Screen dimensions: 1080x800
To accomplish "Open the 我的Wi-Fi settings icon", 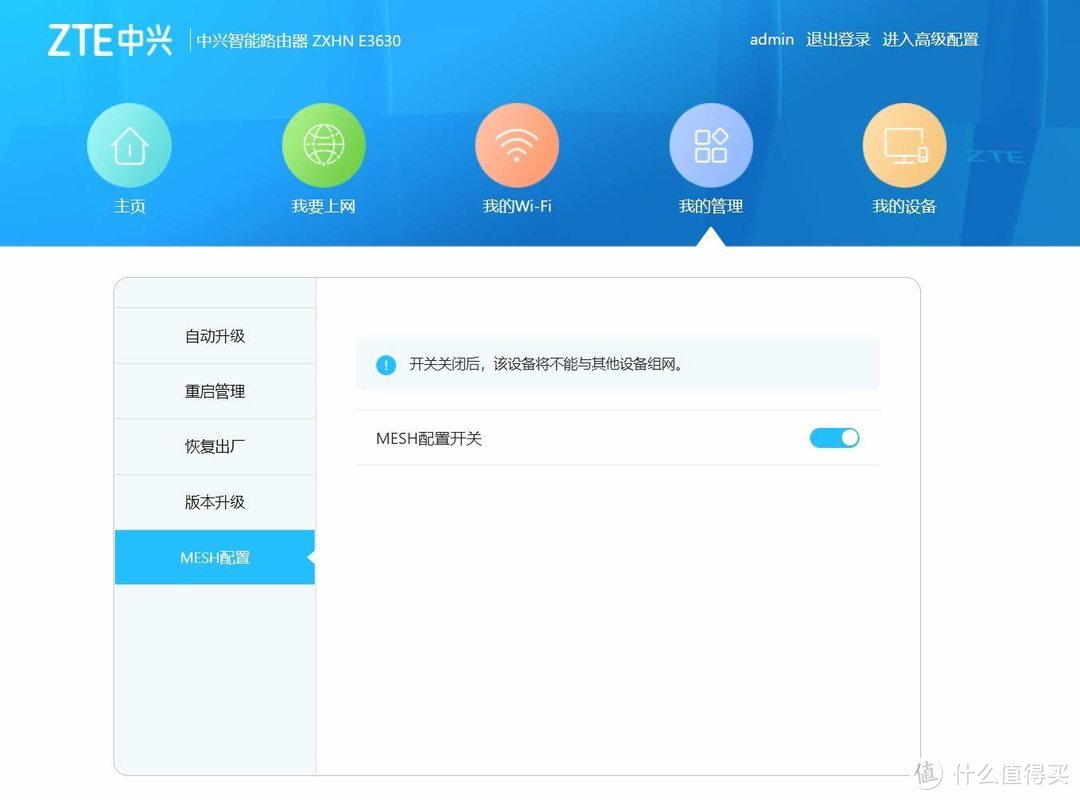I will coord(517,143).
